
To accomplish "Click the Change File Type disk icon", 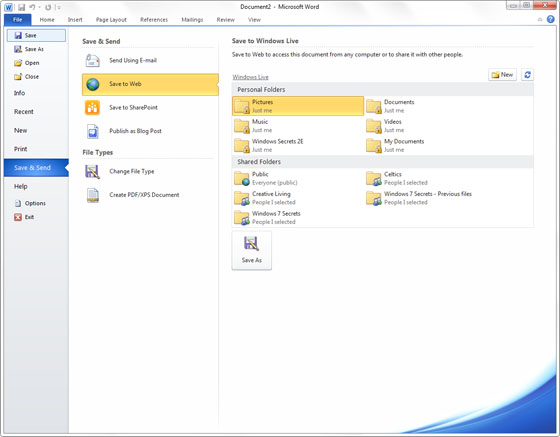I will pos(92,172).
